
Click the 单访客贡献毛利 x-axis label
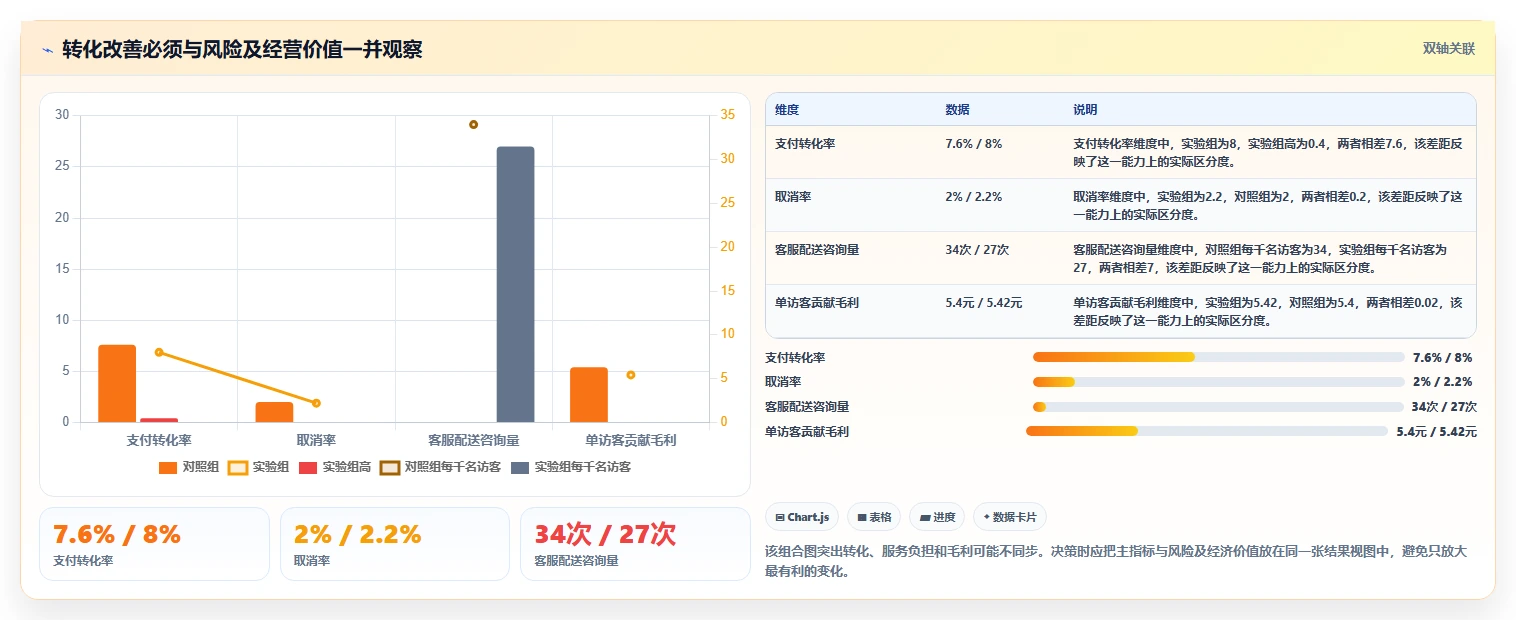point(631,440)
